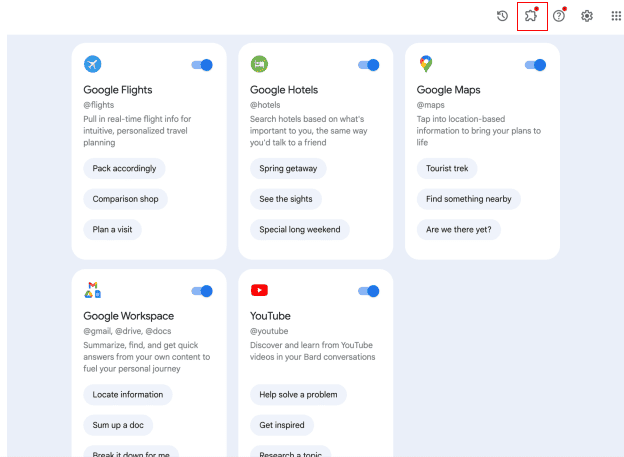The height and width of the screenshot is (457, 624).
Task: Turn off the Google Maps extension
Action: [x=535, y=65]
